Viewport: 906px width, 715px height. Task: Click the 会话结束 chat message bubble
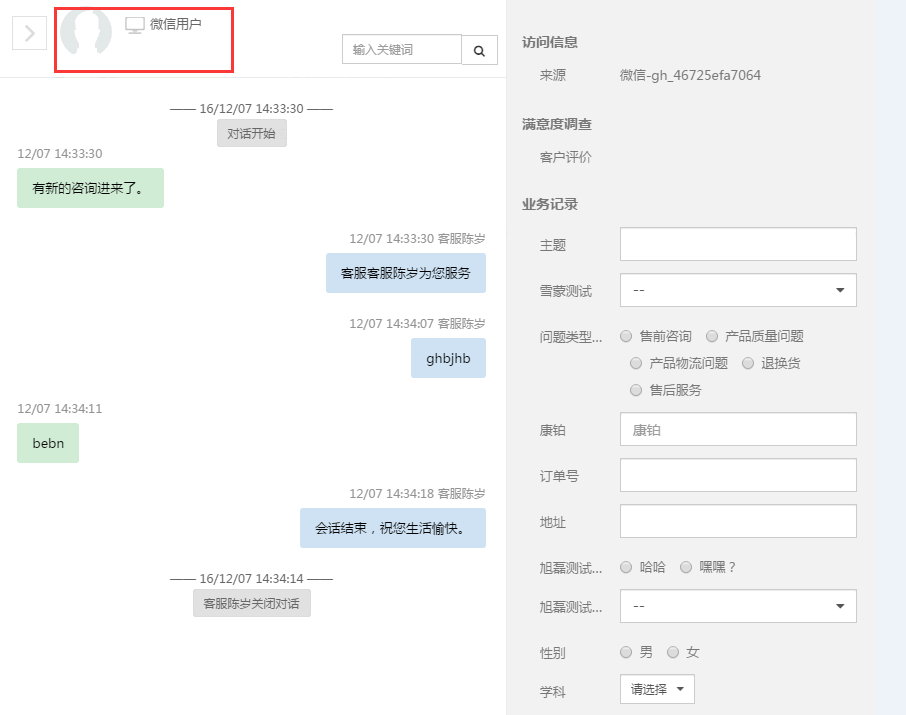393,528
